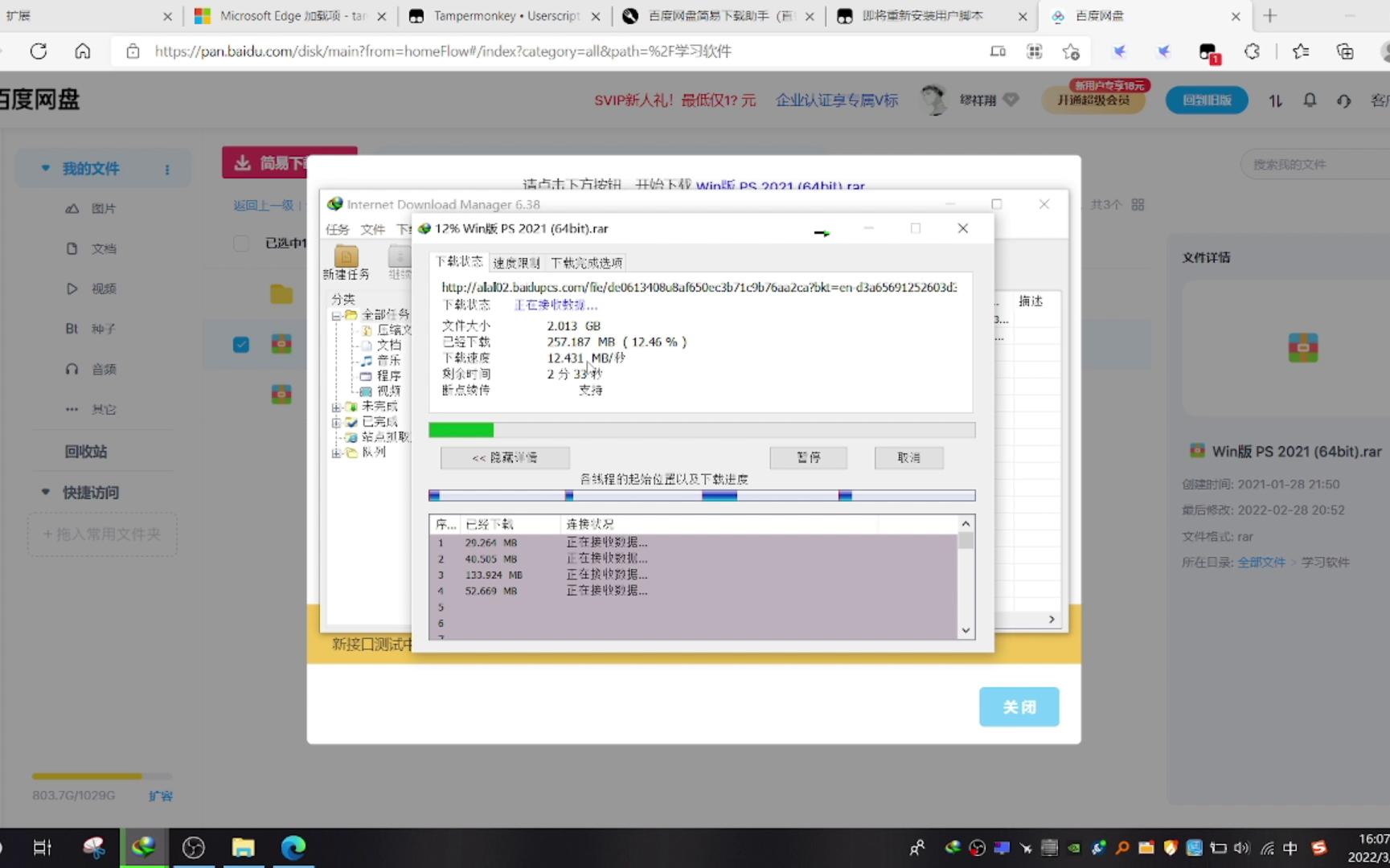Click the storage usage bar 803.7G/1029G
The image size is (1390, 868).
101,776
